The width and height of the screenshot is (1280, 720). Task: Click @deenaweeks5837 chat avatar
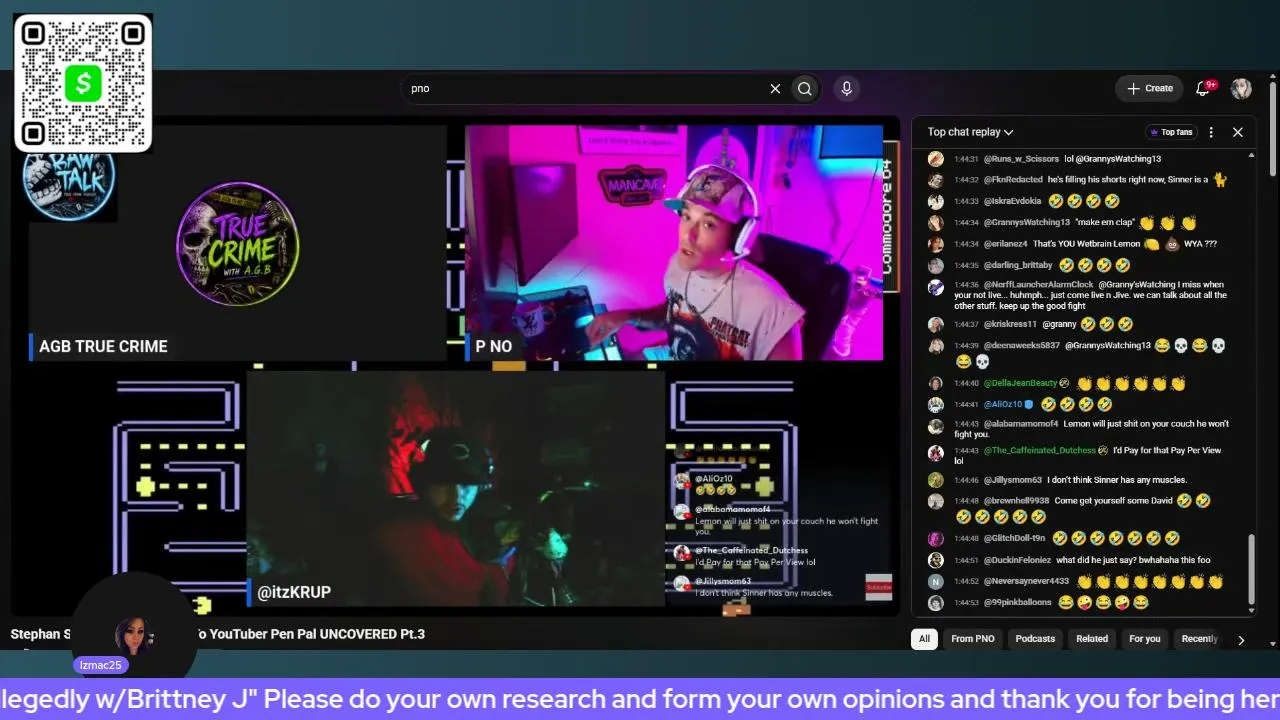tap(936, 345)
